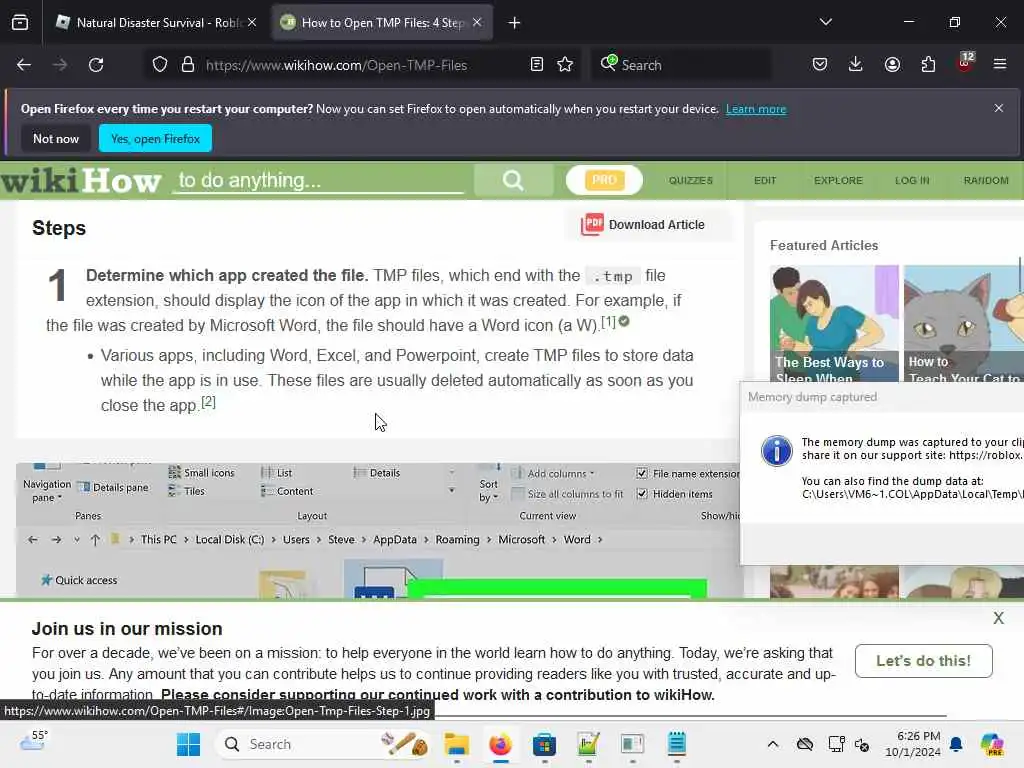Click RANDOM in wikiHow header
This screenshot has height=768, width=1024.
point(986,180)
